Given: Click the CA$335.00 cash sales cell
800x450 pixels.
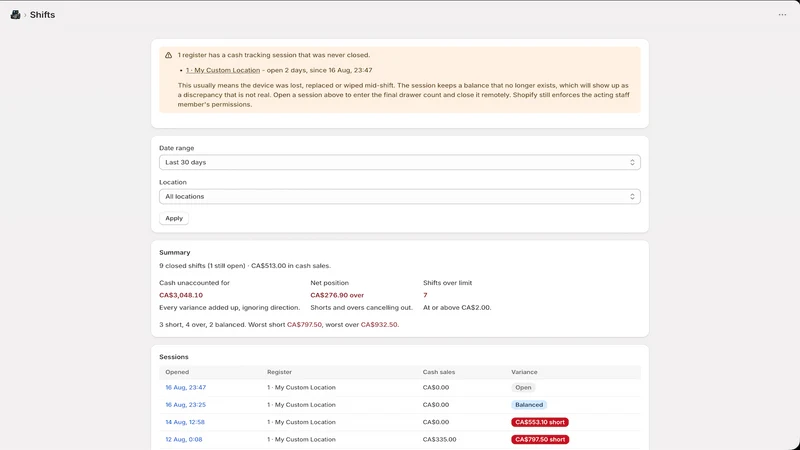Looking at the screenshot, I should (x=439, y=439).
